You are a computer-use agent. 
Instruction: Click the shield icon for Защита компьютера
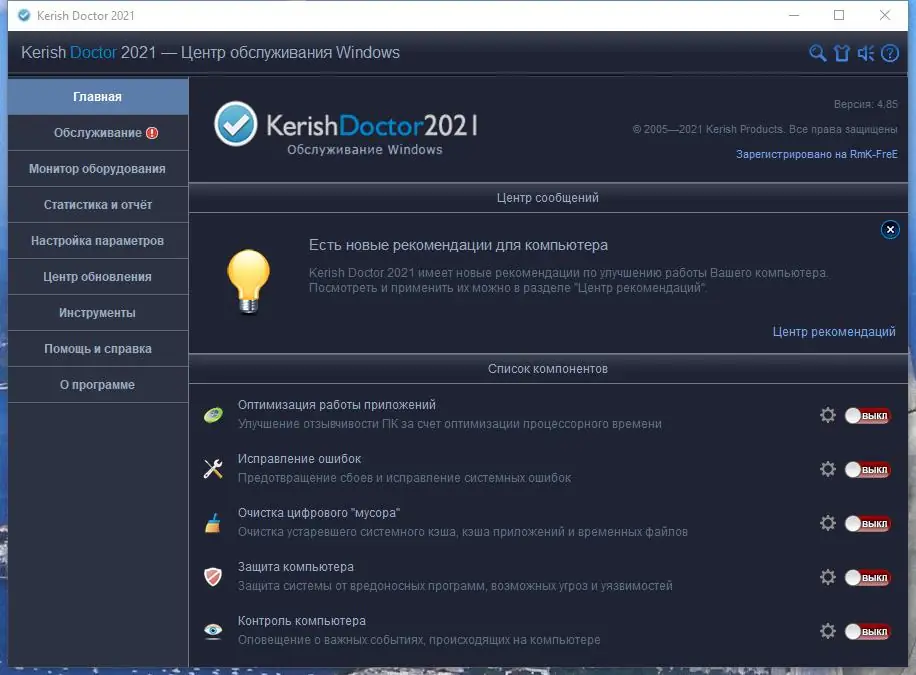click(213, 577)
